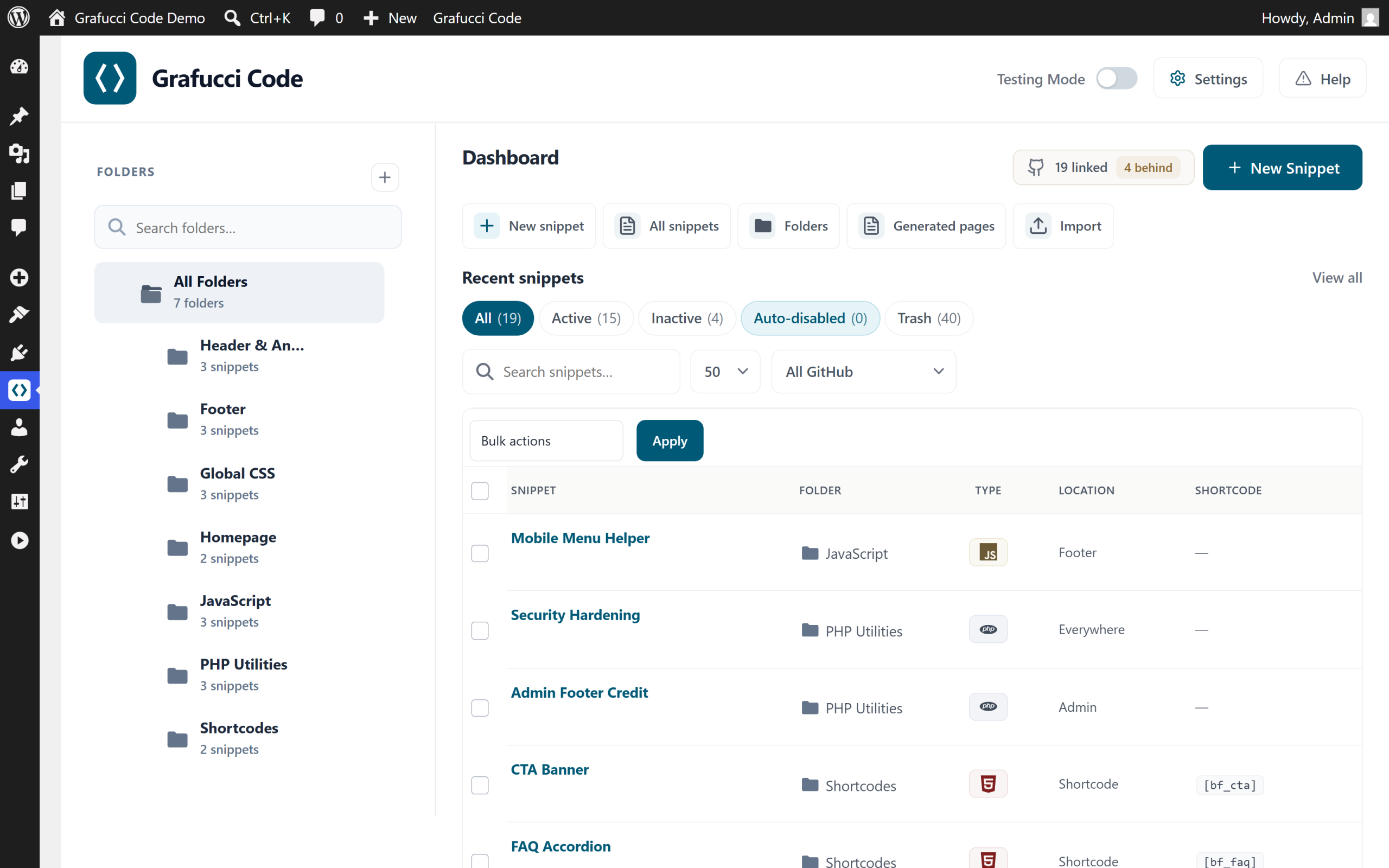Click the Grafucci Code logo
The image size is (1389, 868).
[x=110, y=78]
